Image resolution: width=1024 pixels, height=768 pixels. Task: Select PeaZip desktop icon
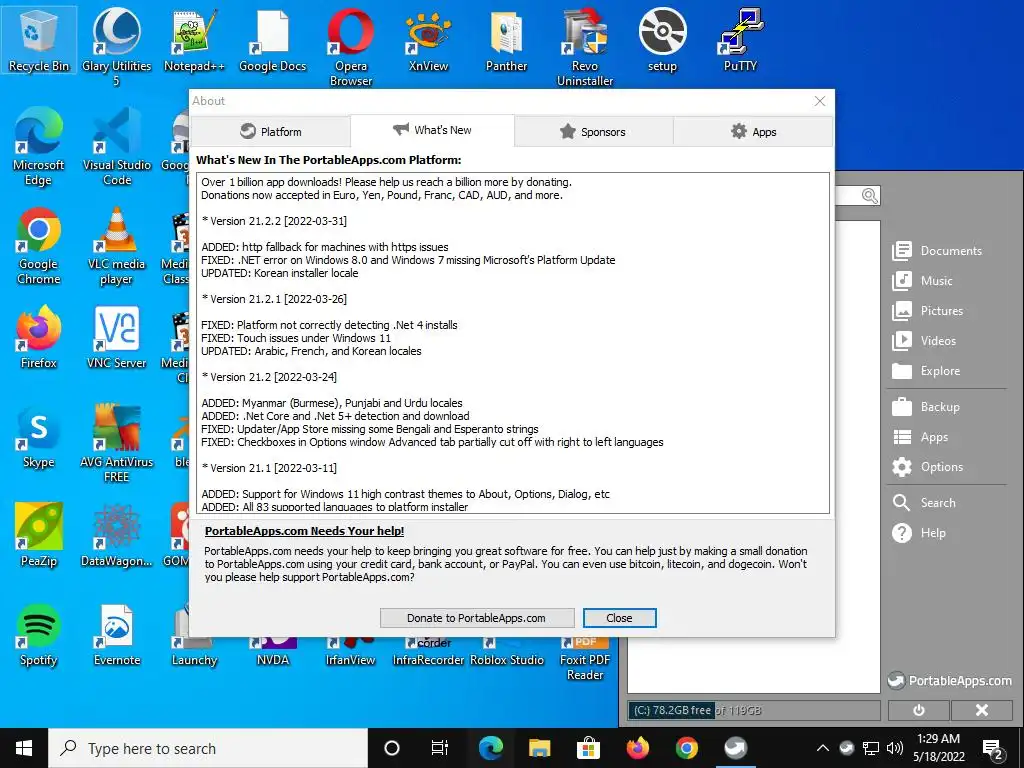(39, 536)
